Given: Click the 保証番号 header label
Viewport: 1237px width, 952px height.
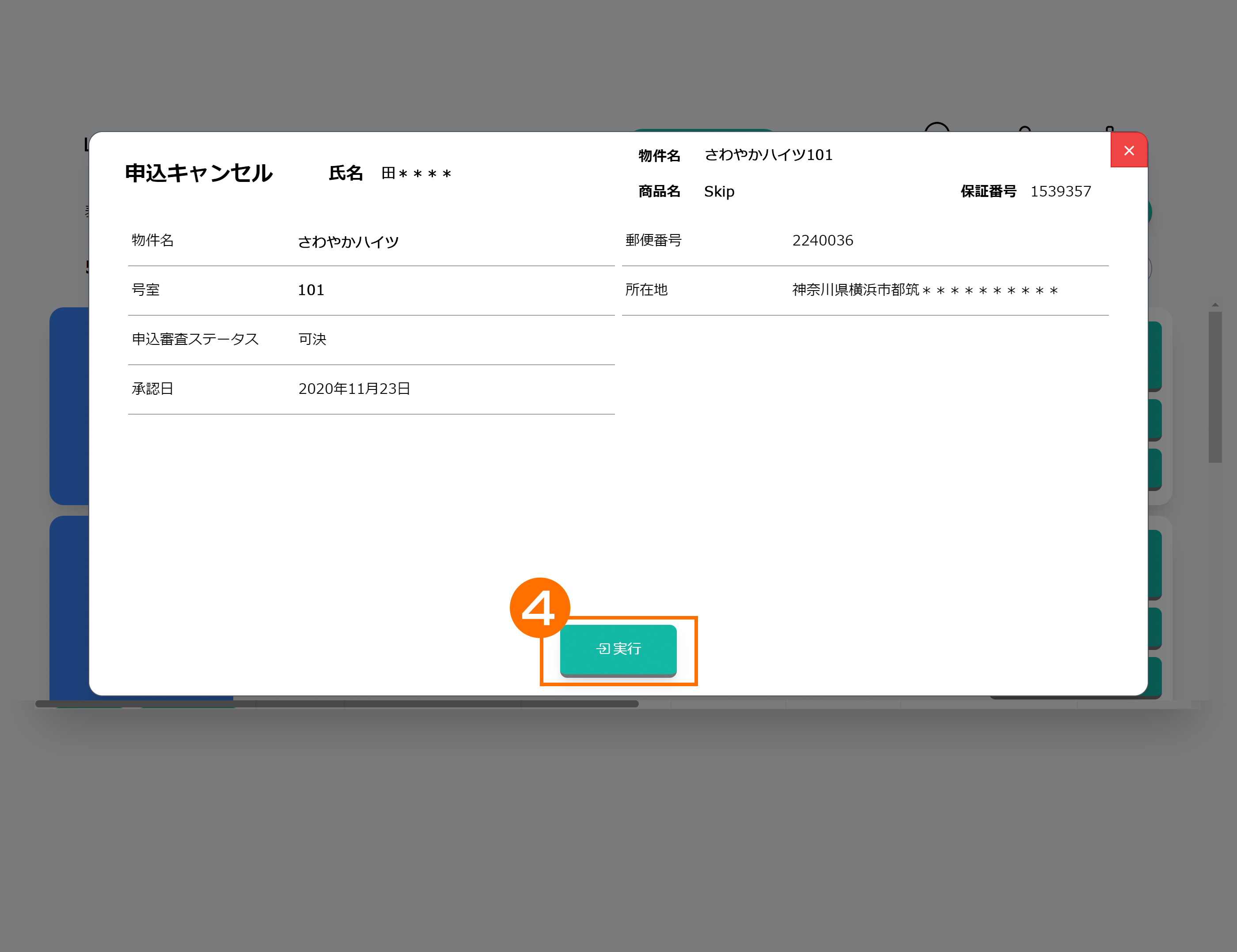Looking at the screenshot, I should tap(988, 192).
